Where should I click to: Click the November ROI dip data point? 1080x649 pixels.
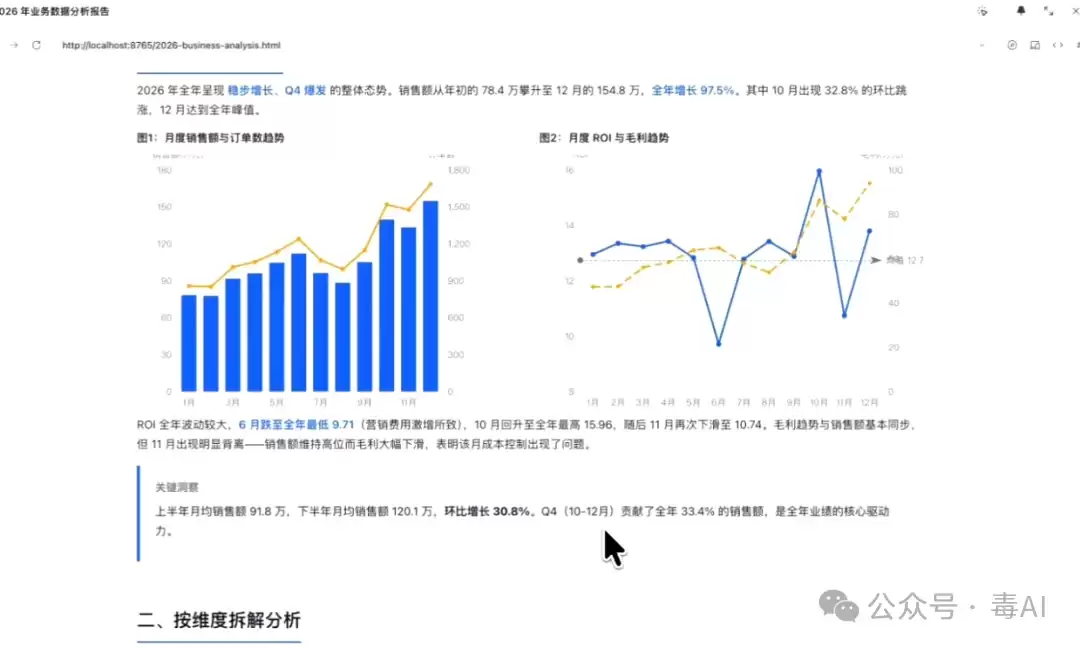point(844,316)
